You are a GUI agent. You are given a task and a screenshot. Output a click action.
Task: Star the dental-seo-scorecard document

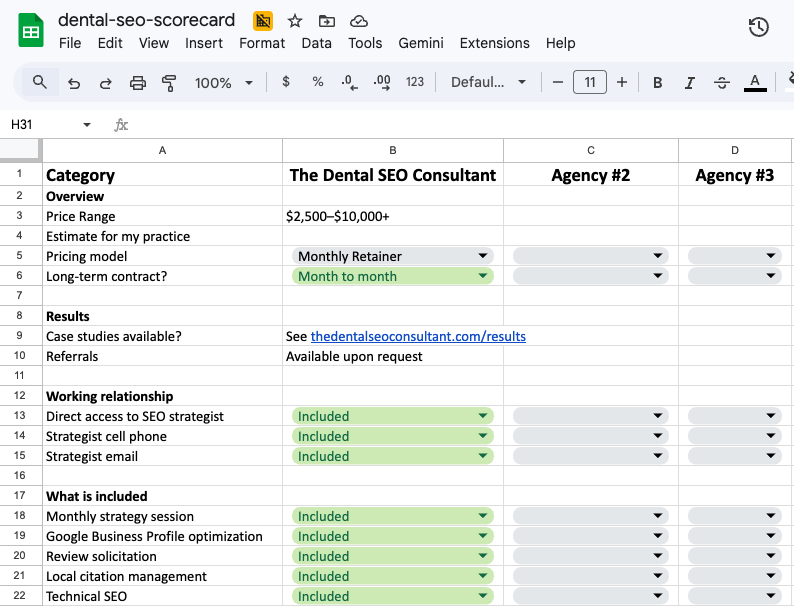coord(295,21)
